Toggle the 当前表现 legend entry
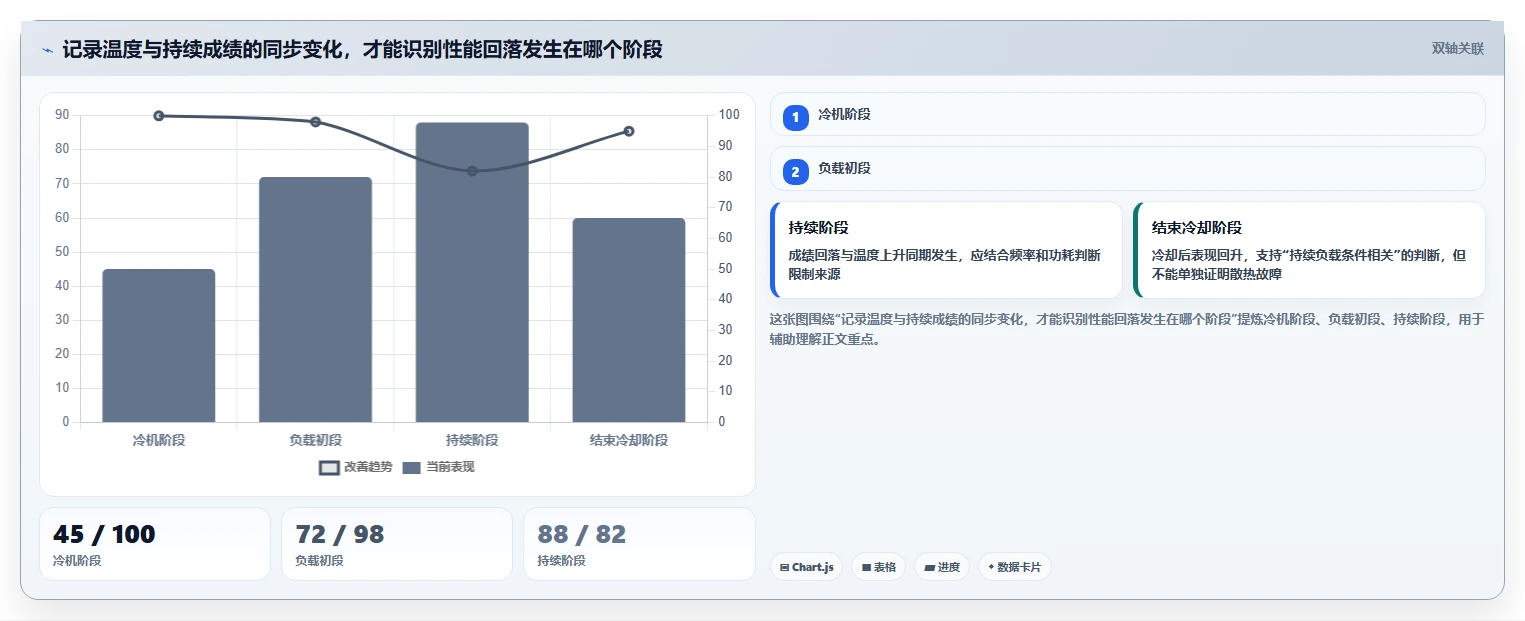The image size is (1525, 621). pyautogui.click(x=438, y=467)
